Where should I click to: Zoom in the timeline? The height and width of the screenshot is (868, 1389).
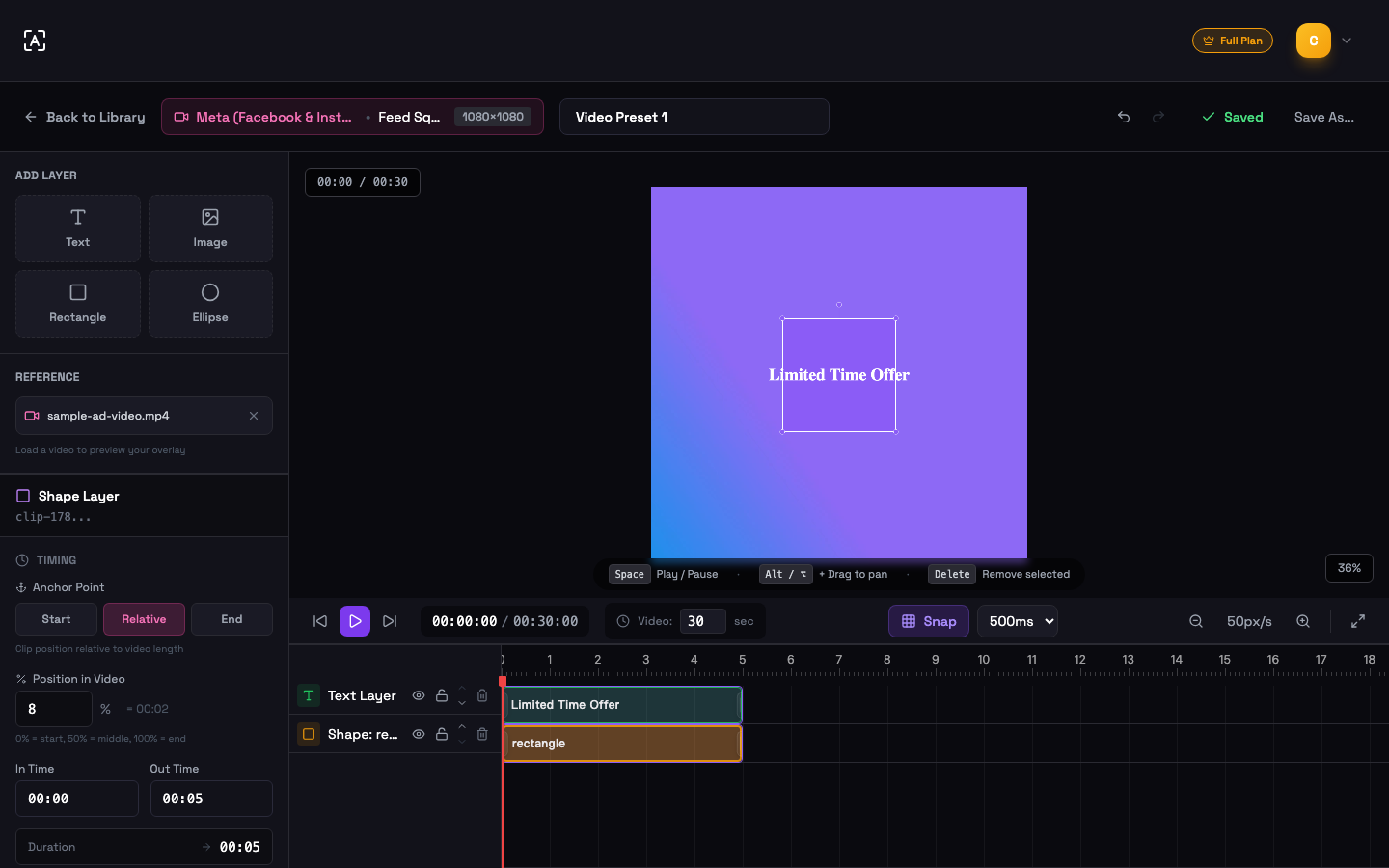click(1303, 621)
